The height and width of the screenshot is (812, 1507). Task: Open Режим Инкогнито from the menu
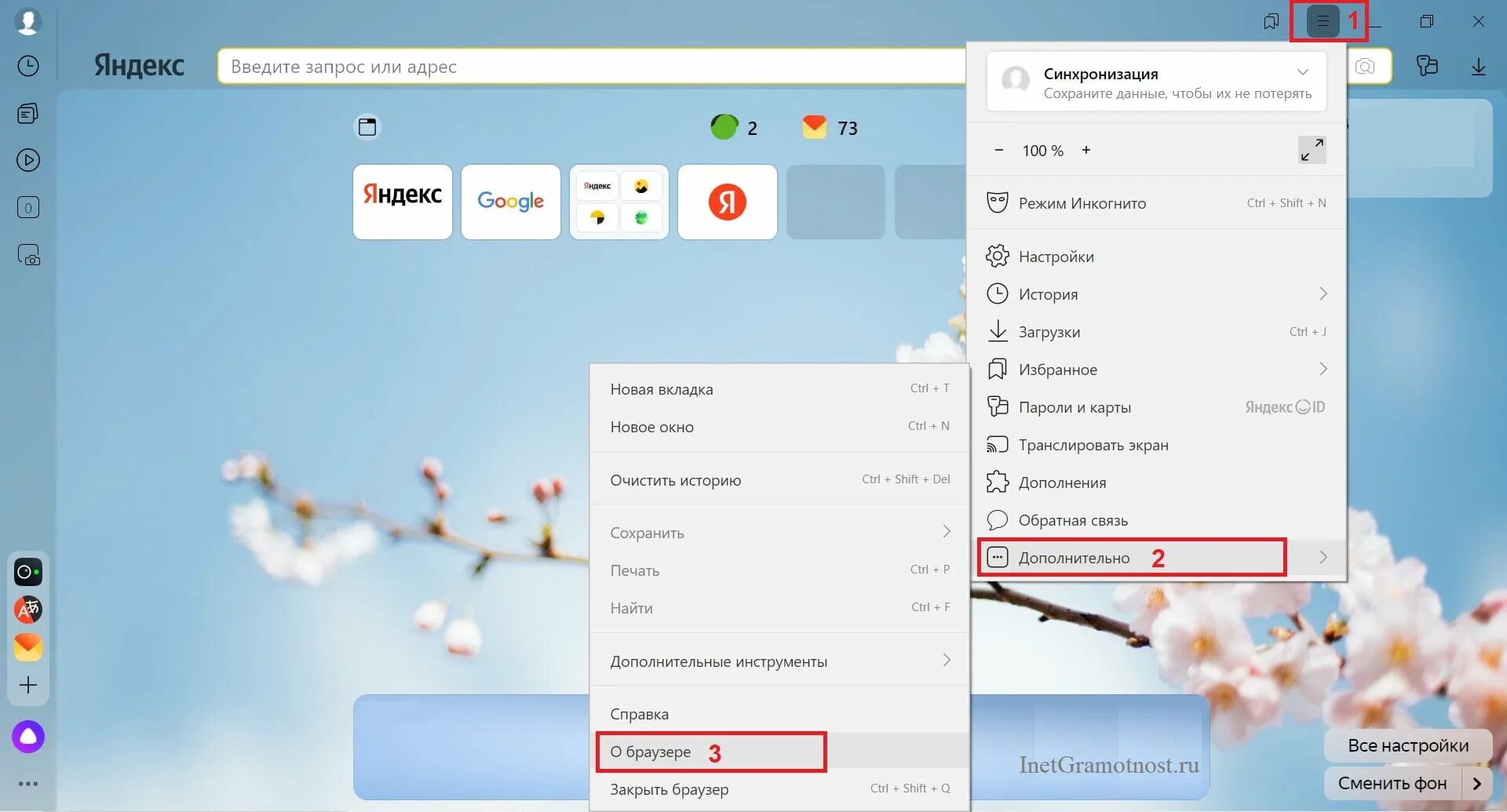tap(1157, 203)
